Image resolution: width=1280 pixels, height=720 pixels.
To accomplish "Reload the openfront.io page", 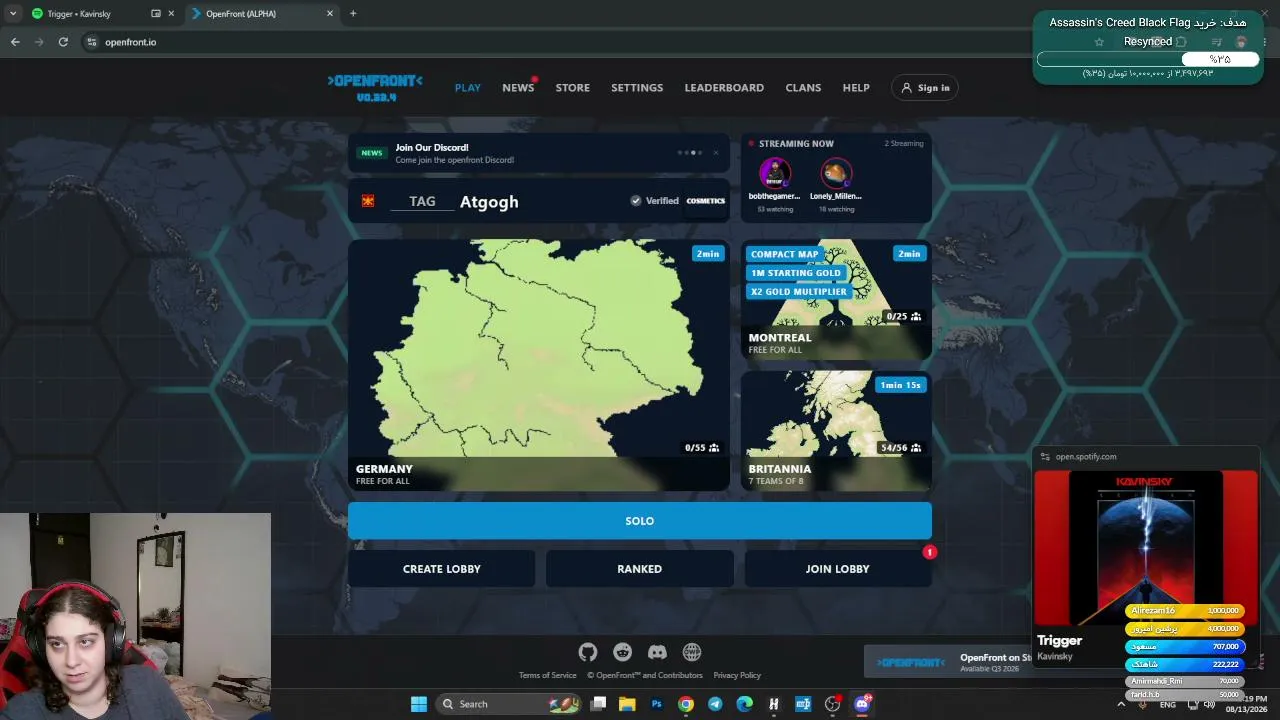I will (x=63, y=42).
